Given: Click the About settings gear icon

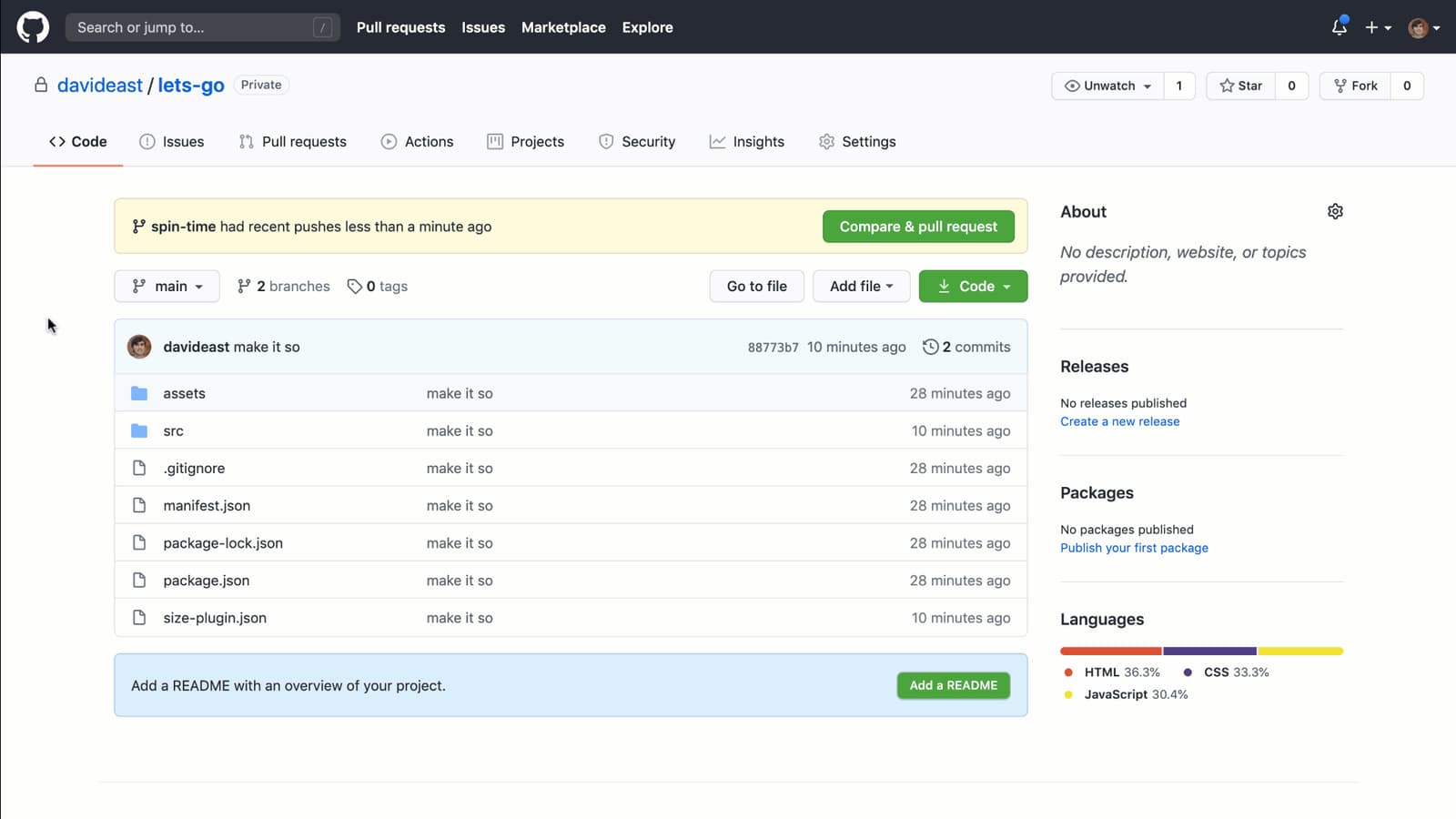Looking at the screenshot, I should 1335,211.
